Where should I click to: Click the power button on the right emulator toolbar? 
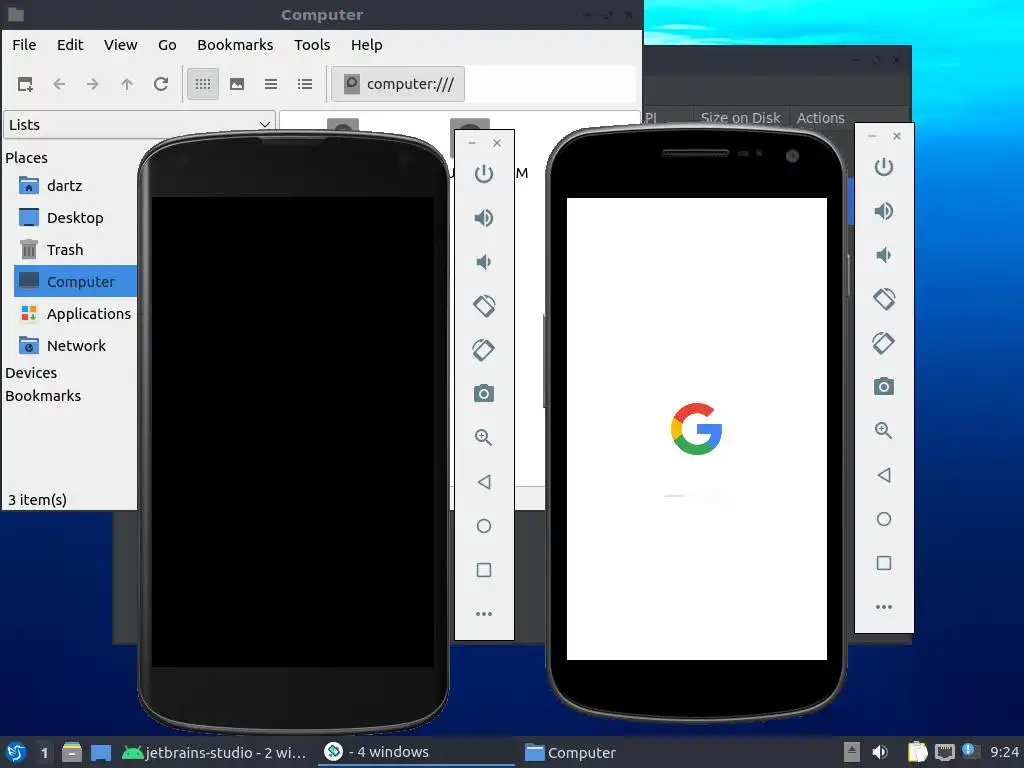tap(884, 167)
